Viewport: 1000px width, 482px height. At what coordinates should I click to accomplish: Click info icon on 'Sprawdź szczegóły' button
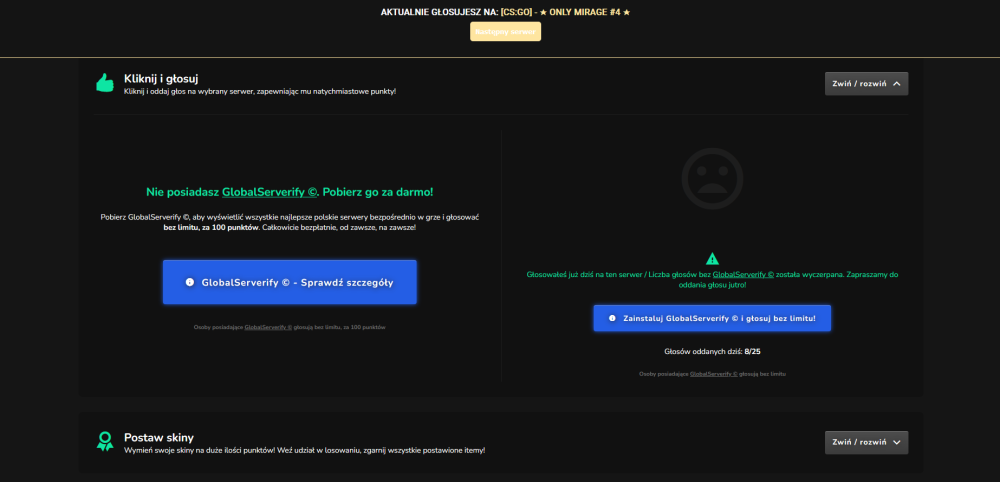[189, 282]
